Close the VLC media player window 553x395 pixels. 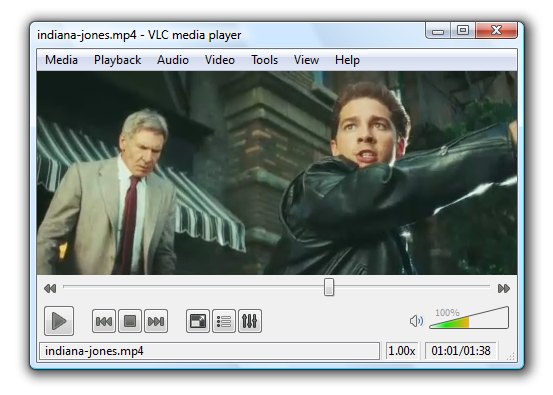pos(497,30)
